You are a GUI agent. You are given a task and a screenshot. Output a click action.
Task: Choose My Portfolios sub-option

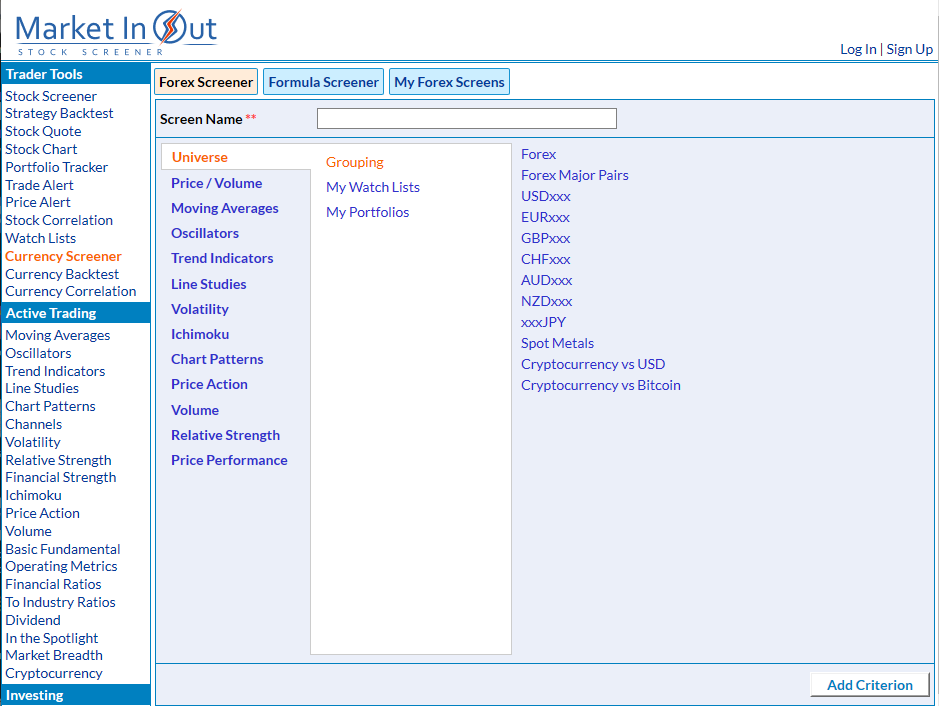coord(367,213)
